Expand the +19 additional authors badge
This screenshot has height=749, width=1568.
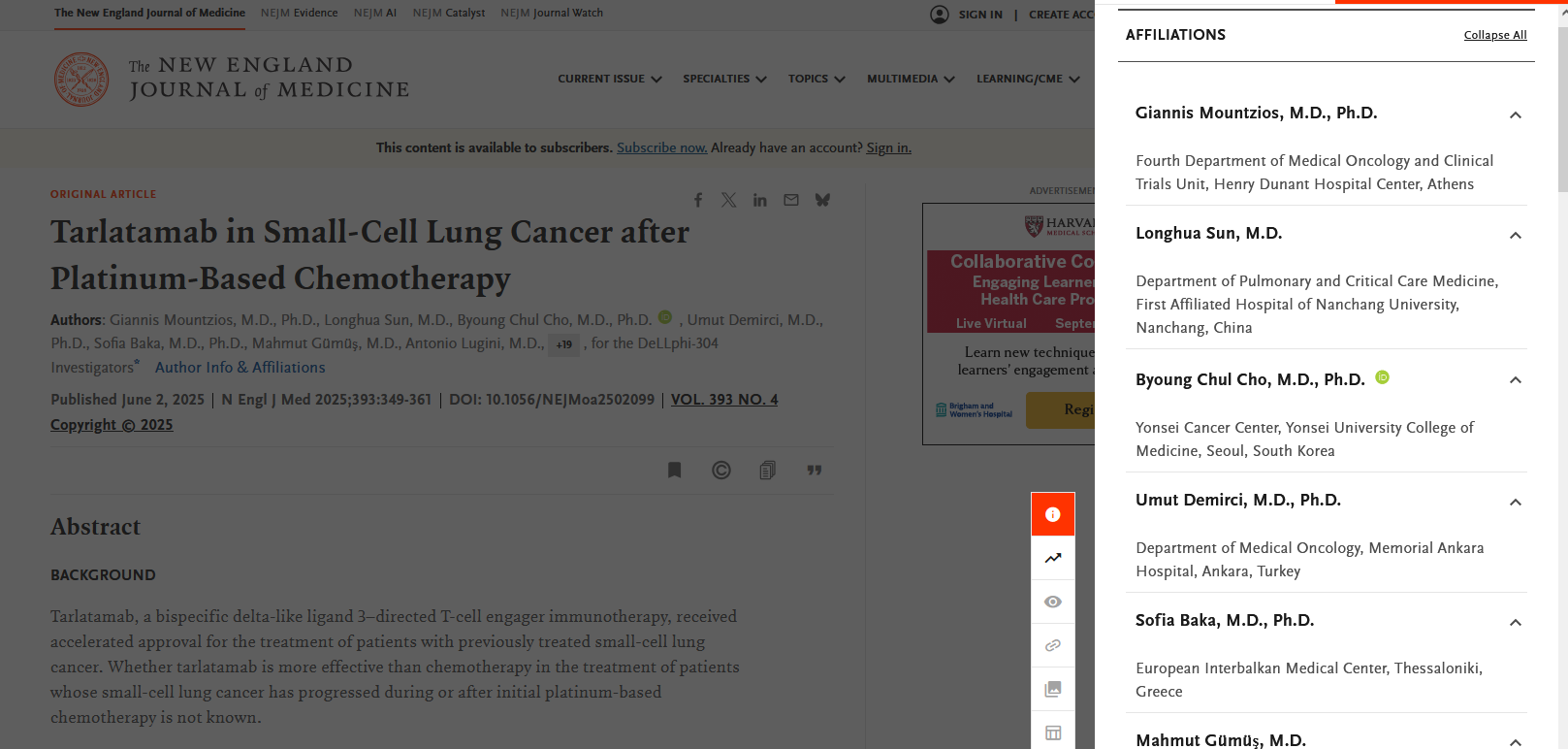[x=563, y=344]
